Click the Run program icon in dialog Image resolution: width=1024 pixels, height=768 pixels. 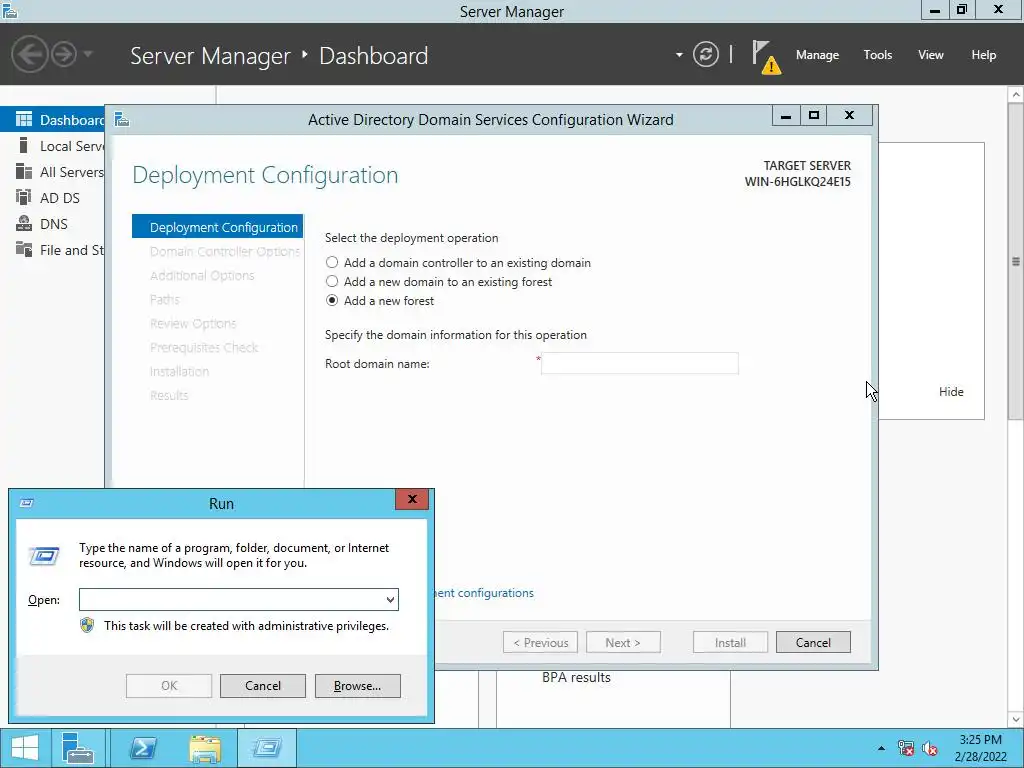pos(44,556)
